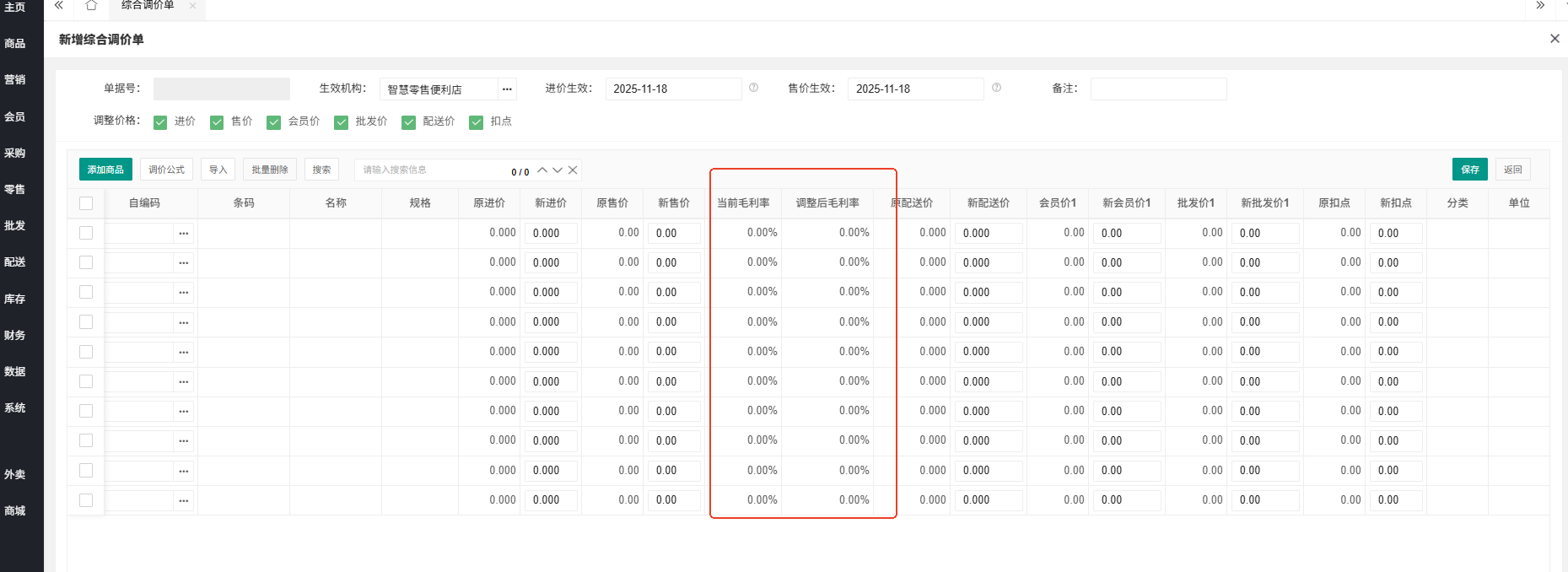
Task: Open product picker ellipsis in third row
Action: (x=184, y=293)
